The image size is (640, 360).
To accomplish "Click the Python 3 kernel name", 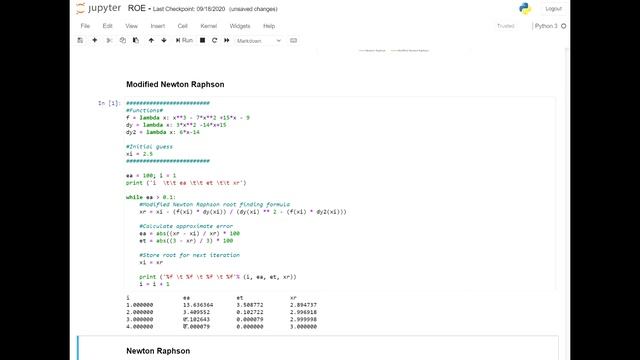I will [546, 26].
